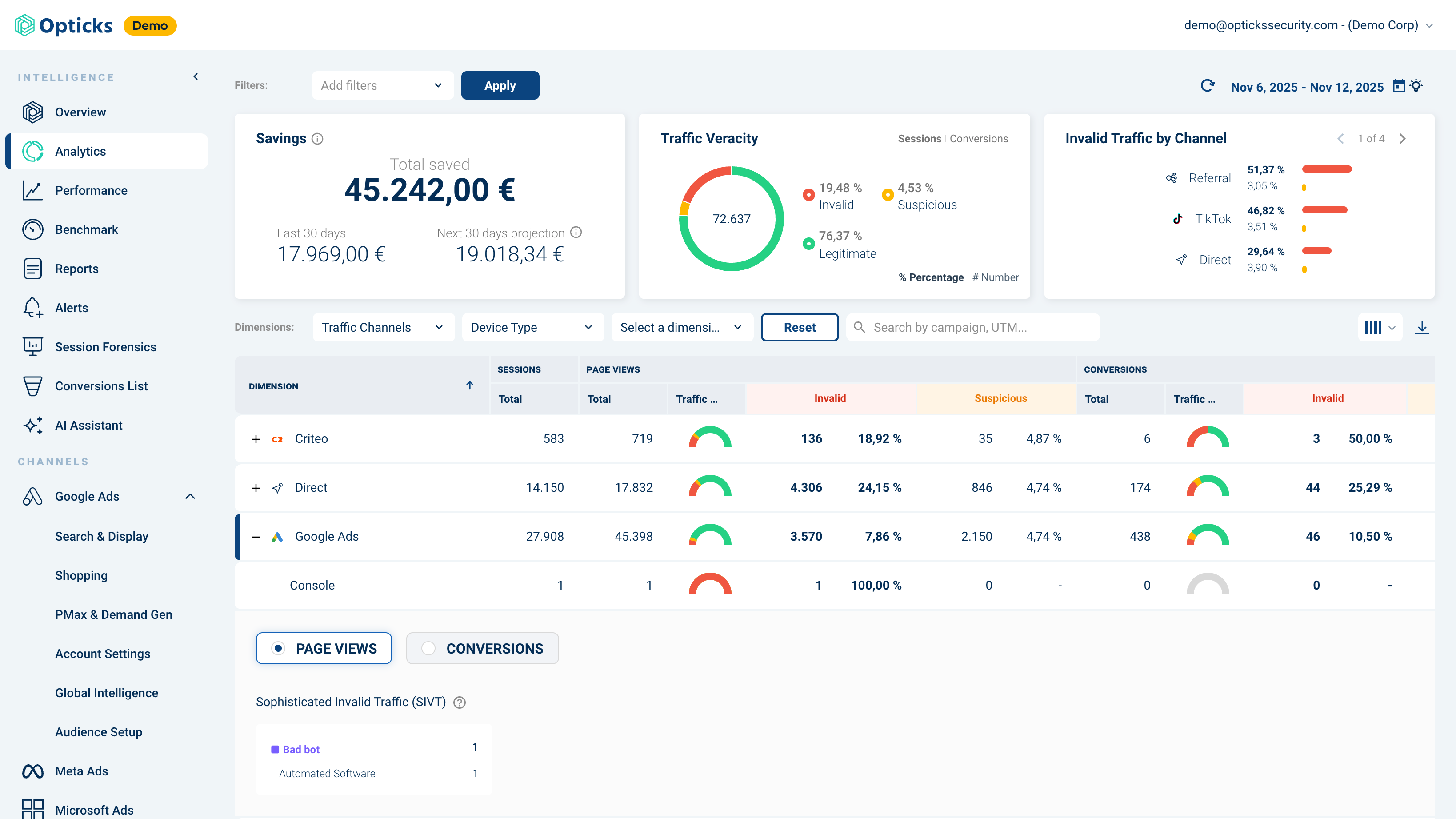Open the Benchmark gauge icon
1456x819 pixels.
pyautogui.click(x=32, y=229)
